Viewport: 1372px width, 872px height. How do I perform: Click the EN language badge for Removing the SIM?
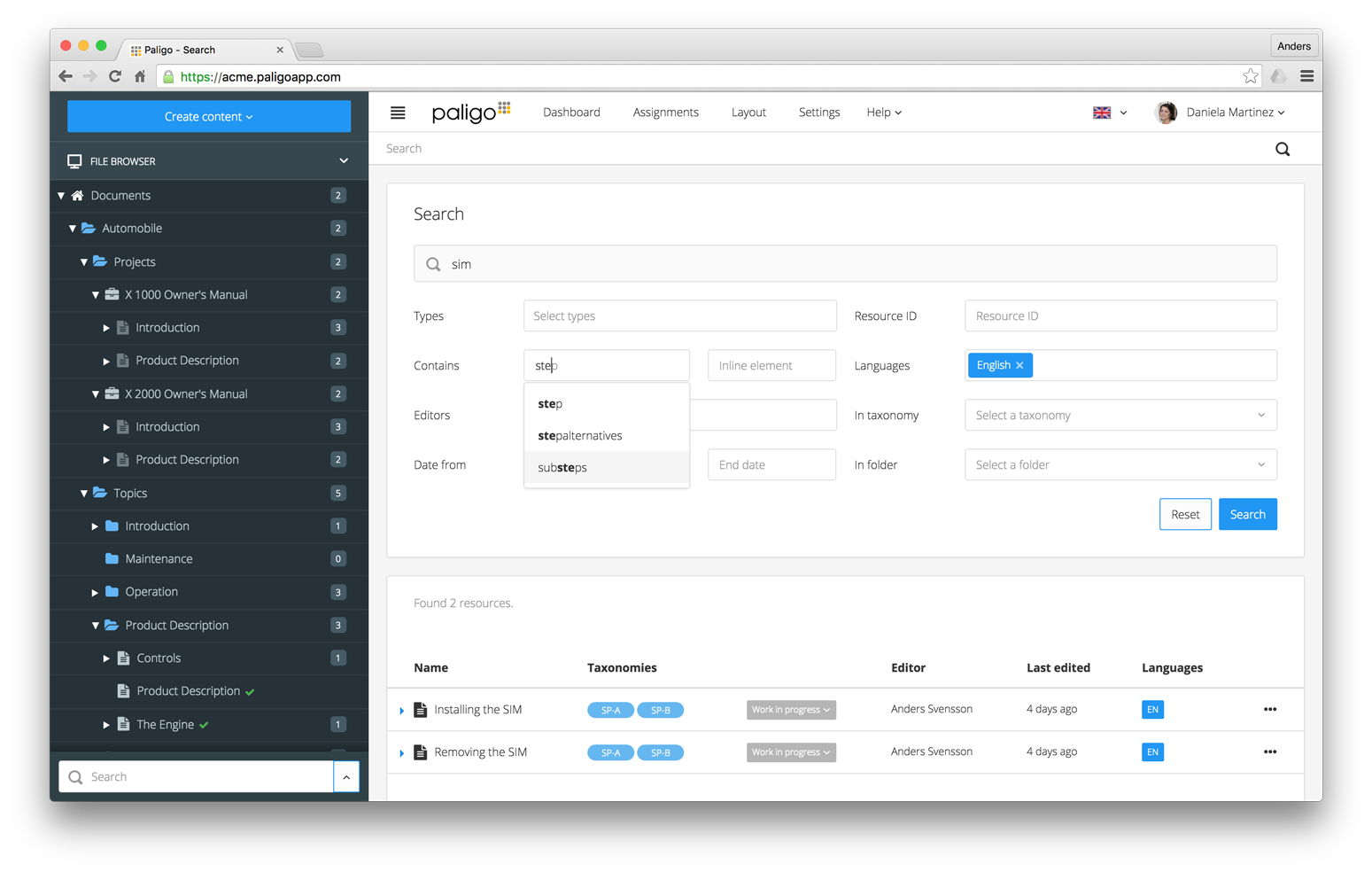coord(1152,752)
